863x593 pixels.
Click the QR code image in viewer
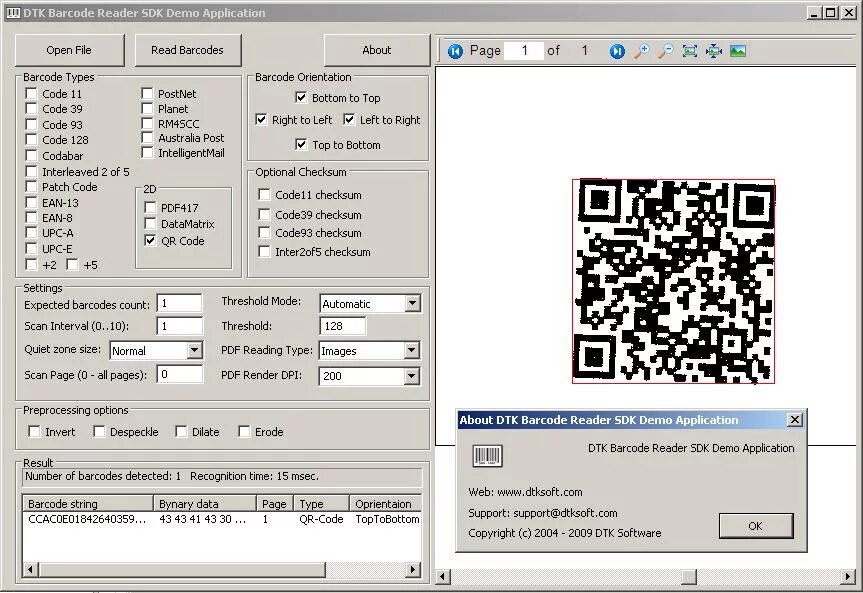pyautogui.click(x=674, y=281)
